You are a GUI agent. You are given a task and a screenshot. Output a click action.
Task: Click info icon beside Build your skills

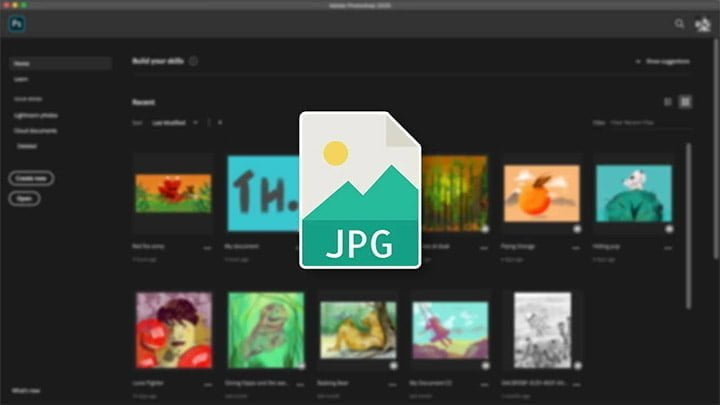(x=193, y=61)
